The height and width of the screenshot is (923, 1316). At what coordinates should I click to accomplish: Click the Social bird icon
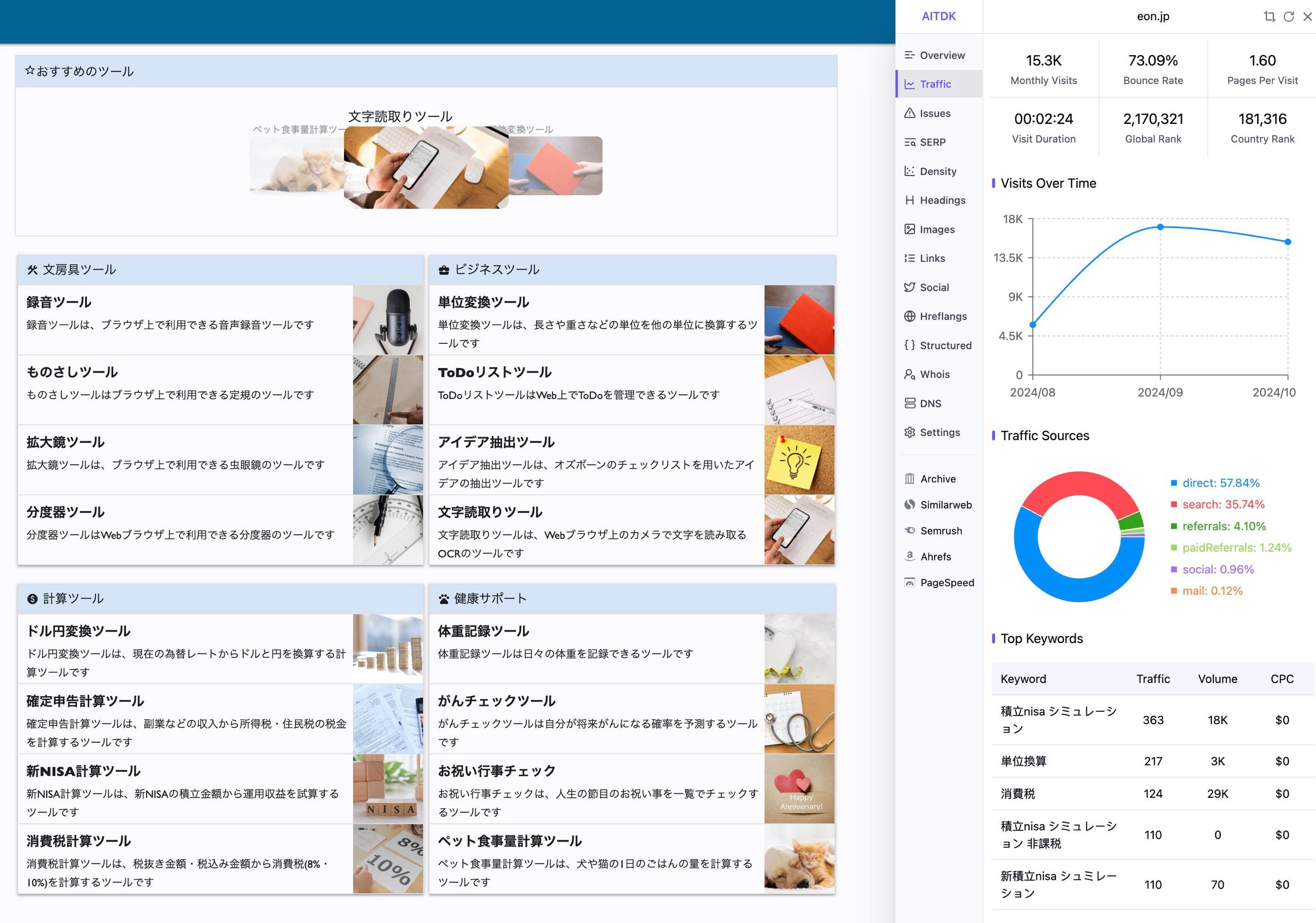[x=910, y=287]
